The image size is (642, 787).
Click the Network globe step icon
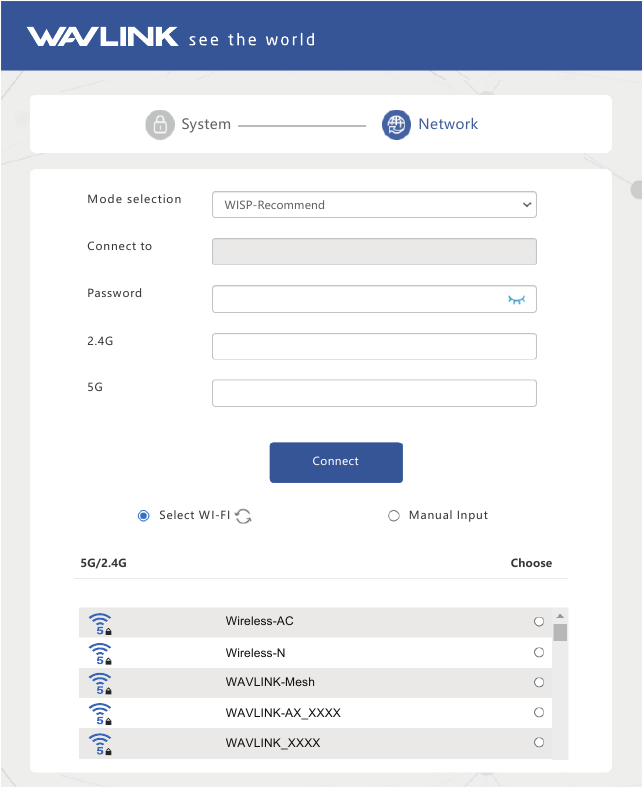pyautogui.click(x=396, y=125)
